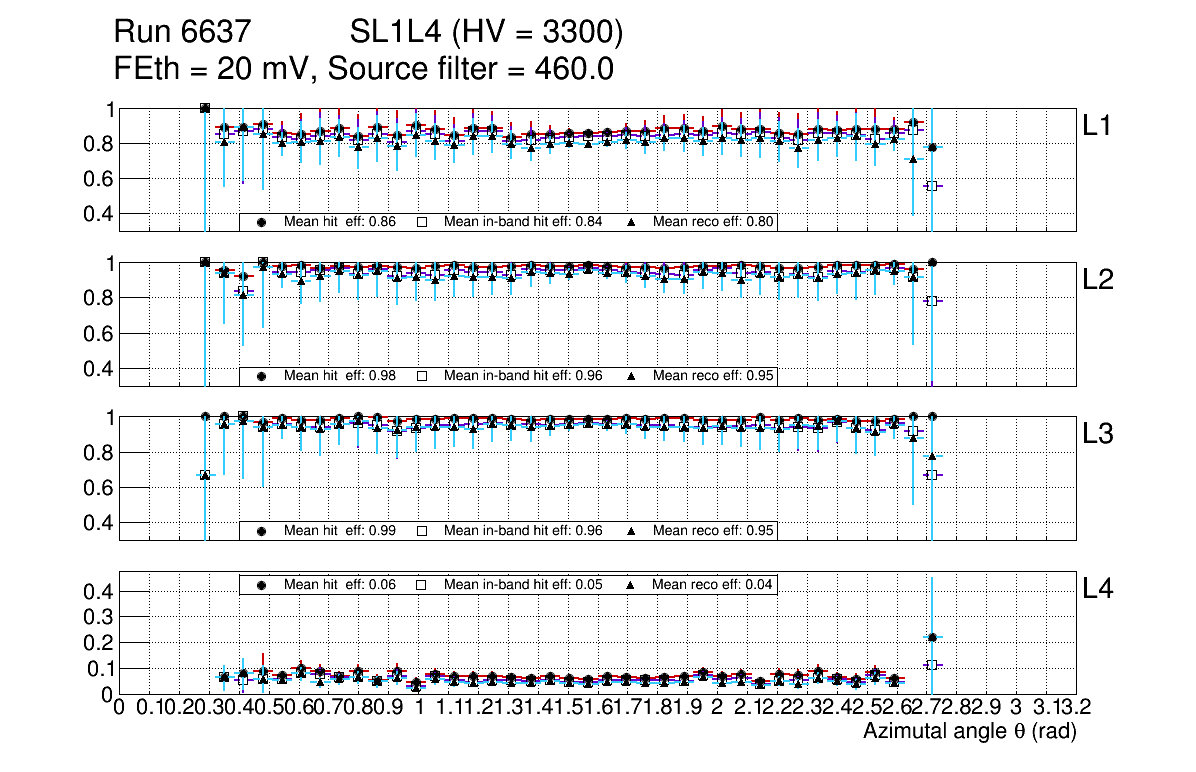
Task: Click the 'SL1L4 (HV = 3300)' title
Action: pos(486,34)
